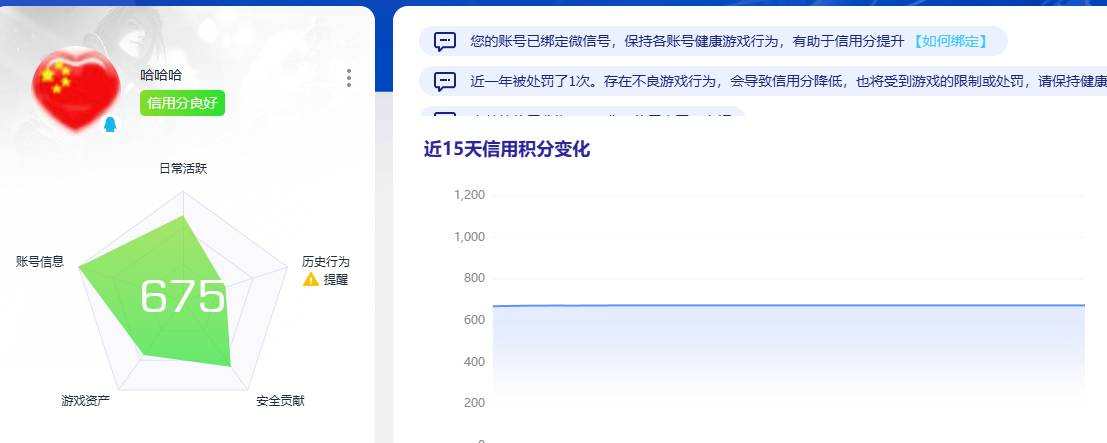The width and height of the screenshot is (1107, 443).
Task: Click the 600 axis label
Action: pos(474,320)
